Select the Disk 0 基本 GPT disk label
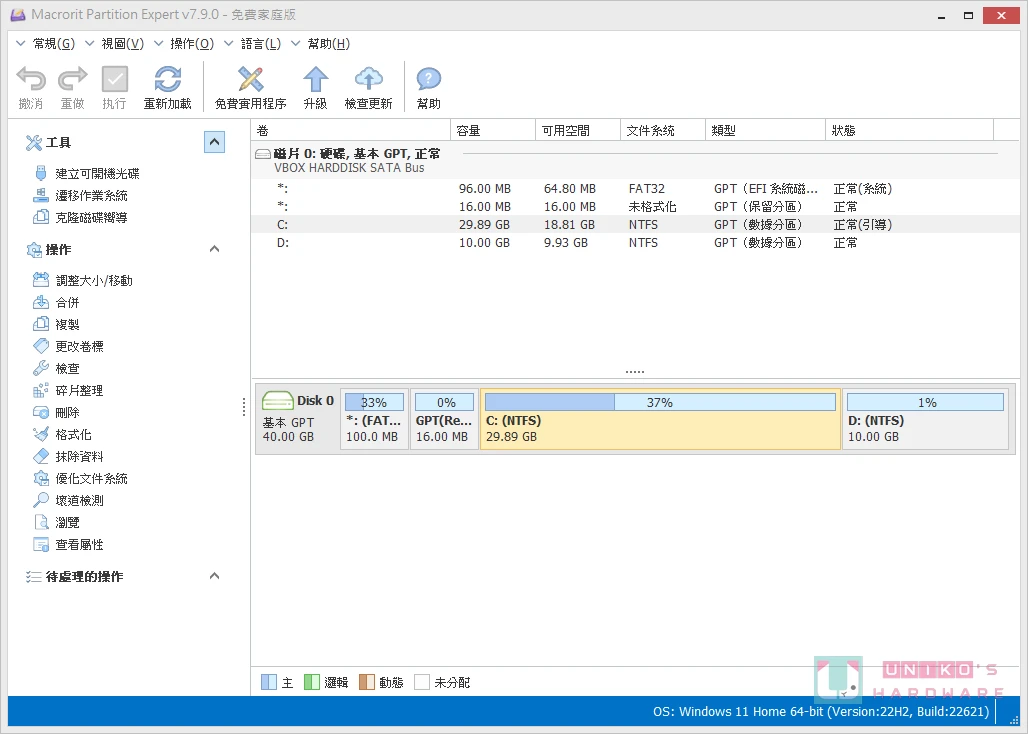The height and width of the screenshot is (734, 1028). point(298,419)
